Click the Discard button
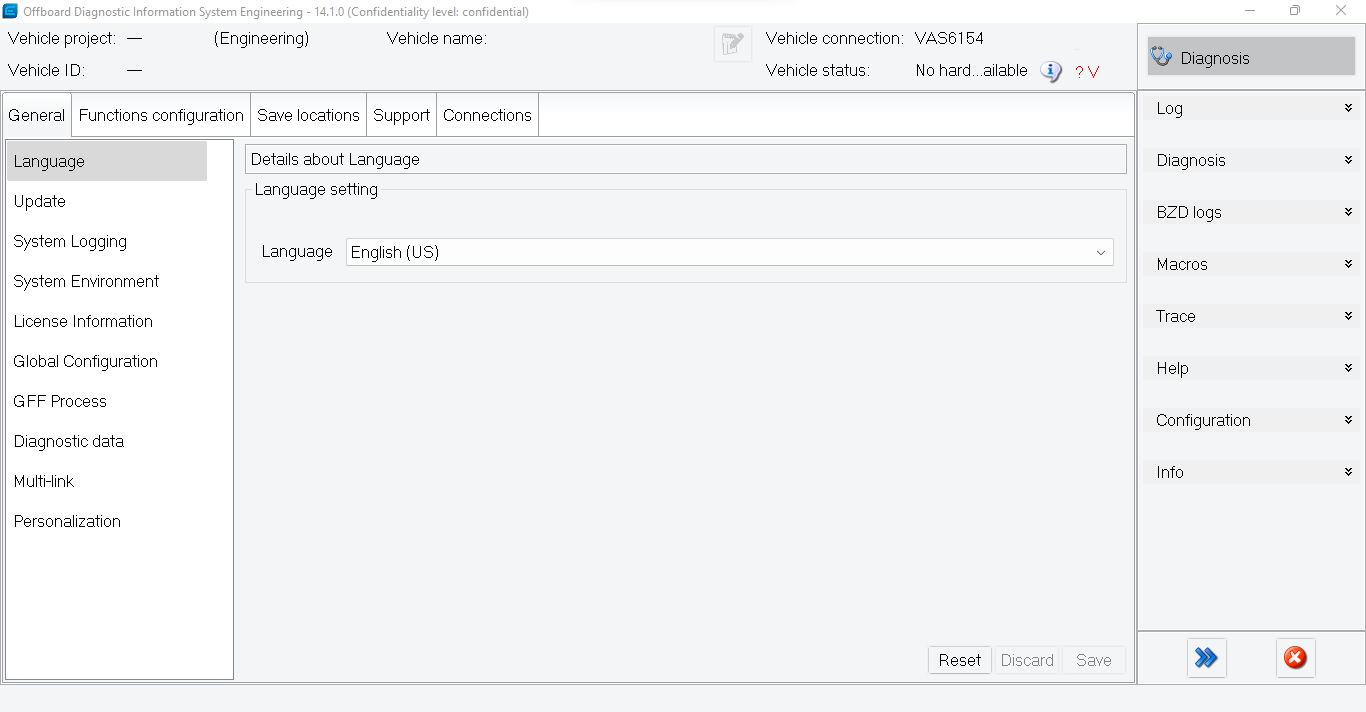Viewport: 1366px width, 712px height. (1027, 660)
